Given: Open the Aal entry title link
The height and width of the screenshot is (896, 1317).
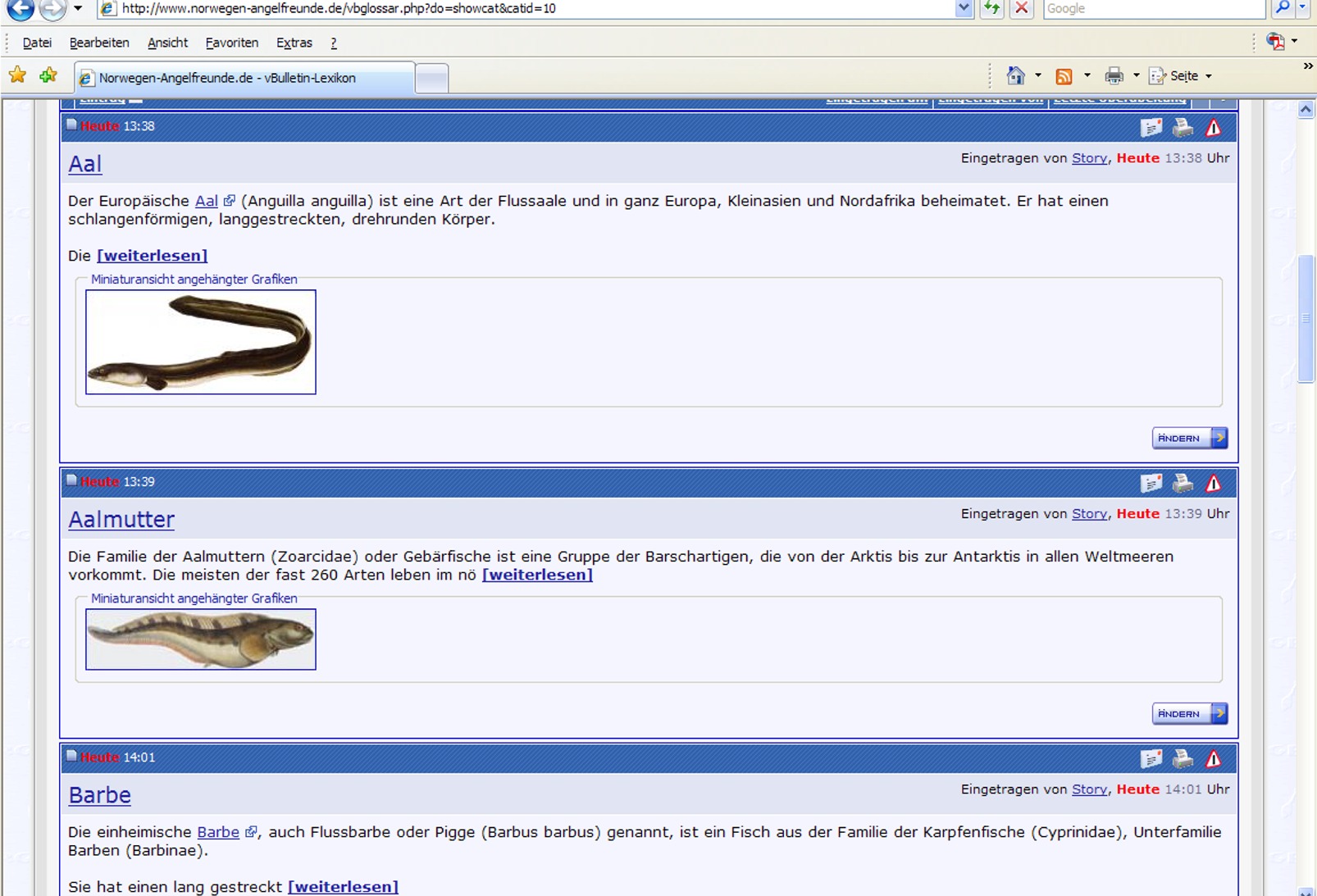Looking at the screenshot, I should pos(84,164).
